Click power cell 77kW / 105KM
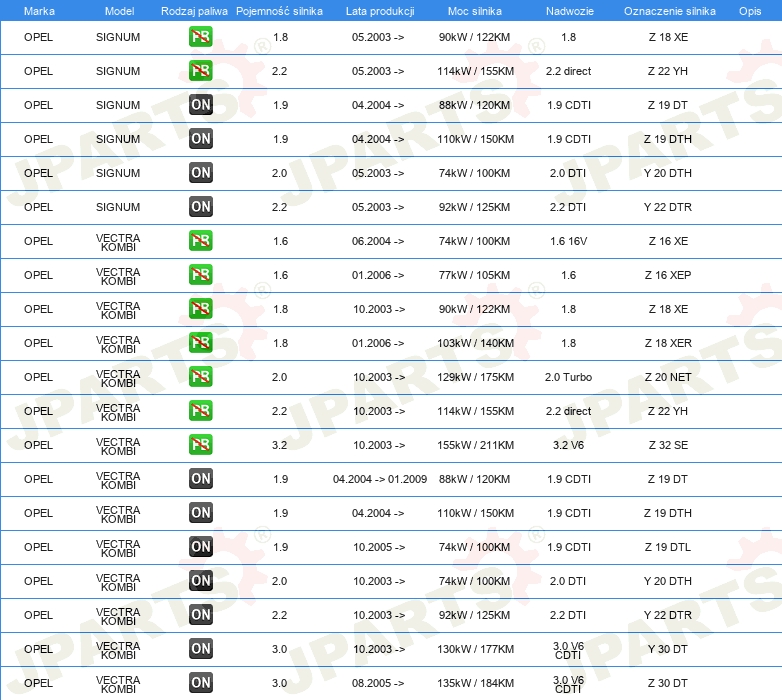Viewport: 782px width, 700px height. click(x=474, y=275)
